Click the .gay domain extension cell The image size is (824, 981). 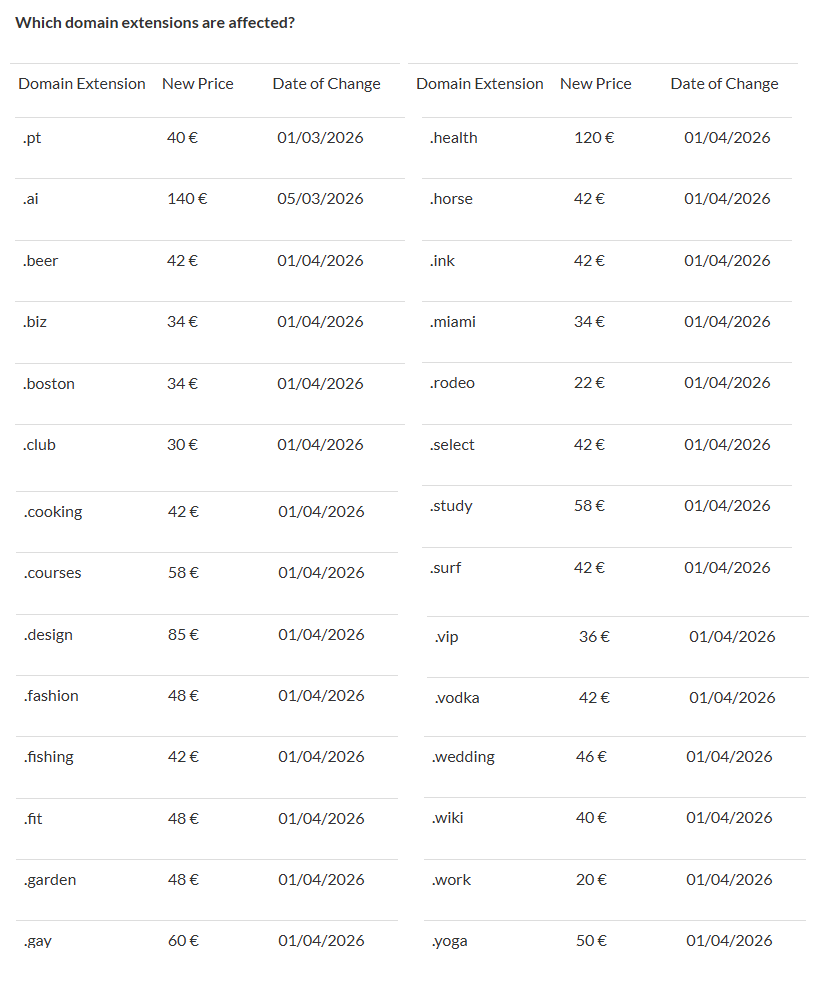click(38, 941)
